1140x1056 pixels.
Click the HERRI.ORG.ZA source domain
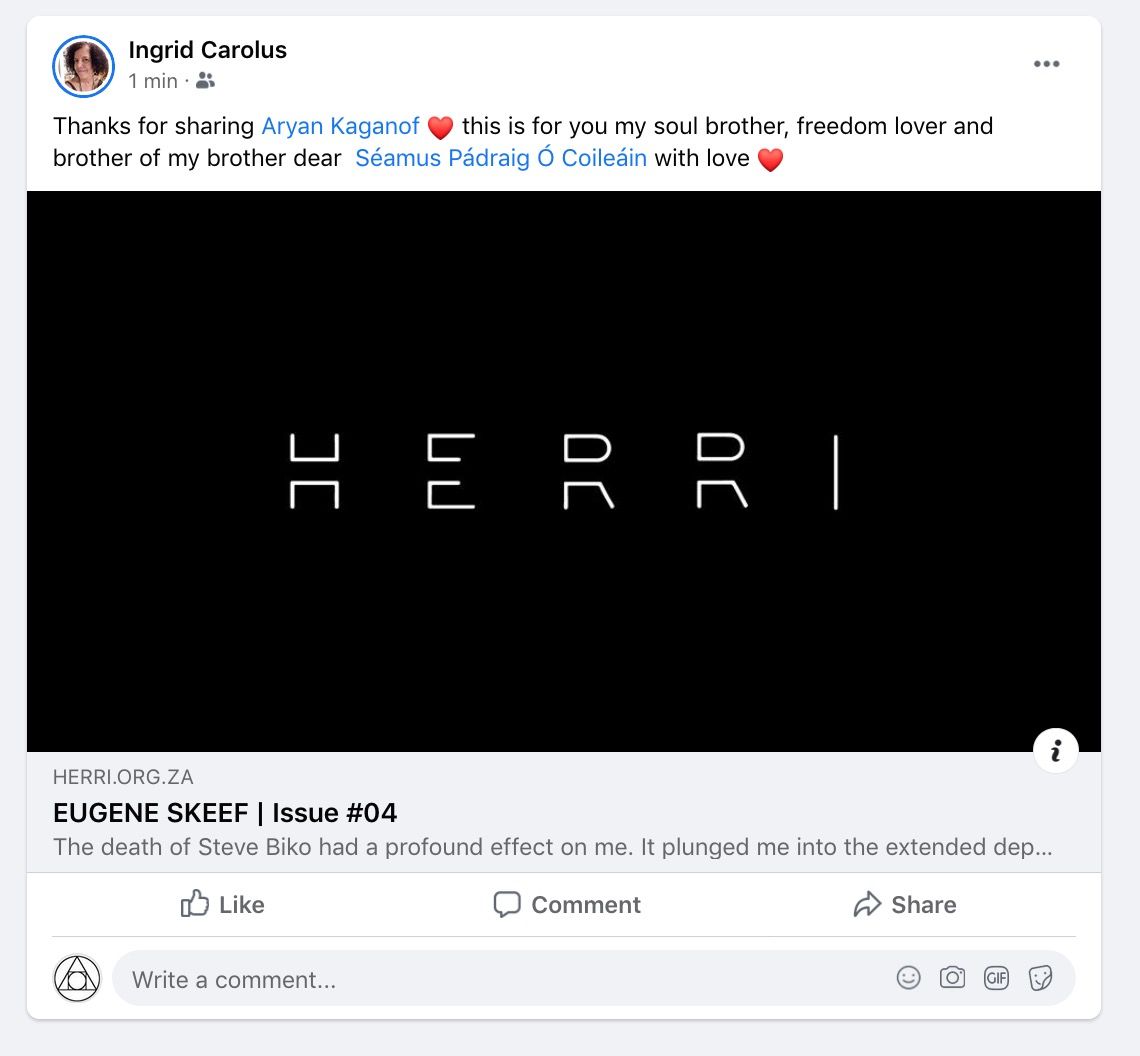123,777
